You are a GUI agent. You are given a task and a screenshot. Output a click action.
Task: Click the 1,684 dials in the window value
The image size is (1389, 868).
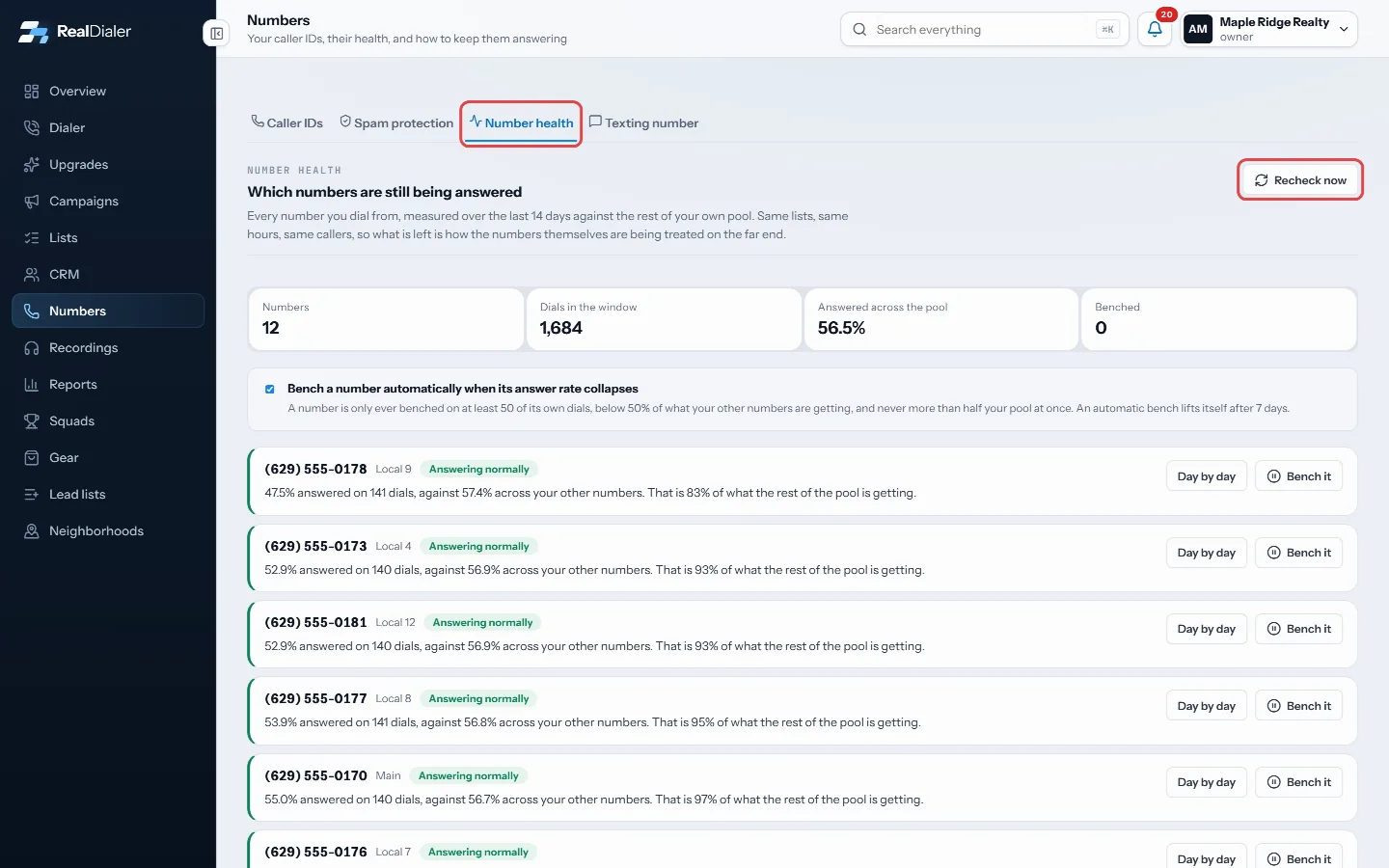coord(561,328)
